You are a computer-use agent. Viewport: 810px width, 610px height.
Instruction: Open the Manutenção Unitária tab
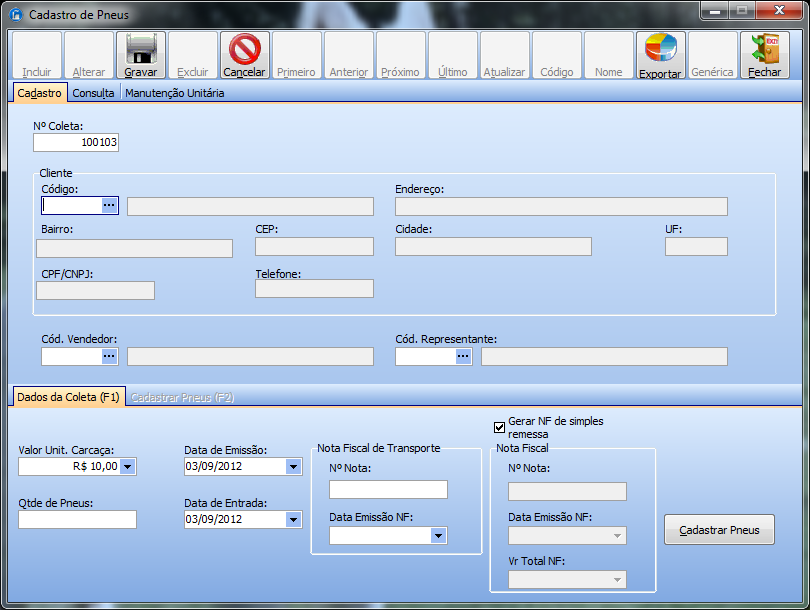tap(174, 93)
